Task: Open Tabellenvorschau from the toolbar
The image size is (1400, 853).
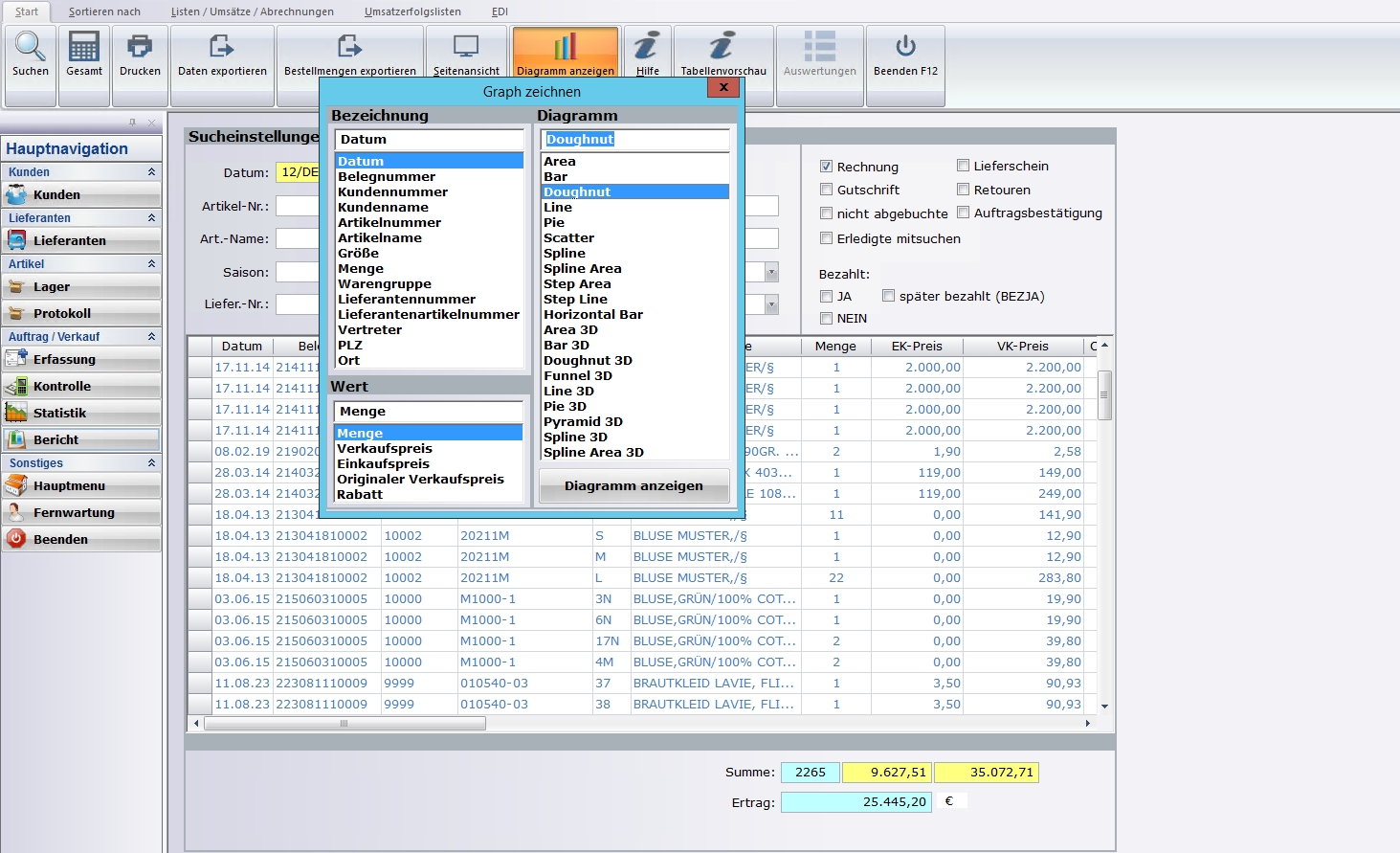Action: [722, 47]
